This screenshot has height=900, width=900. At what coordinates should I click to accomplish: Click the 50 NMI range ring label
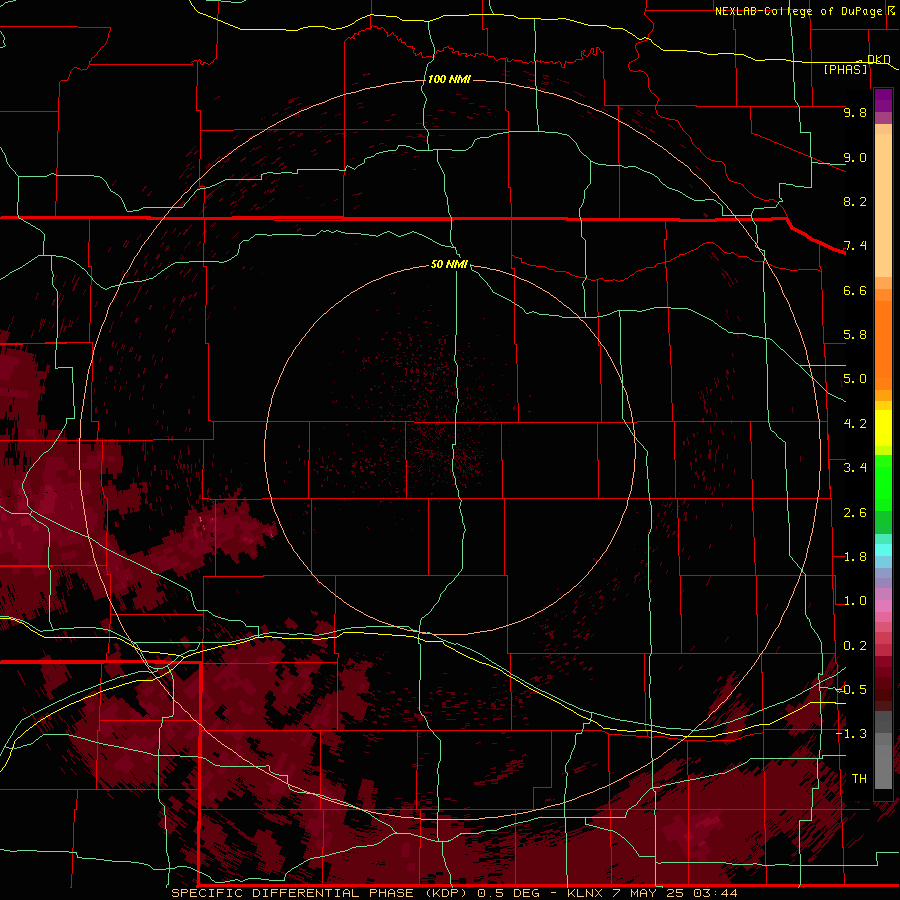pos(449,264)
